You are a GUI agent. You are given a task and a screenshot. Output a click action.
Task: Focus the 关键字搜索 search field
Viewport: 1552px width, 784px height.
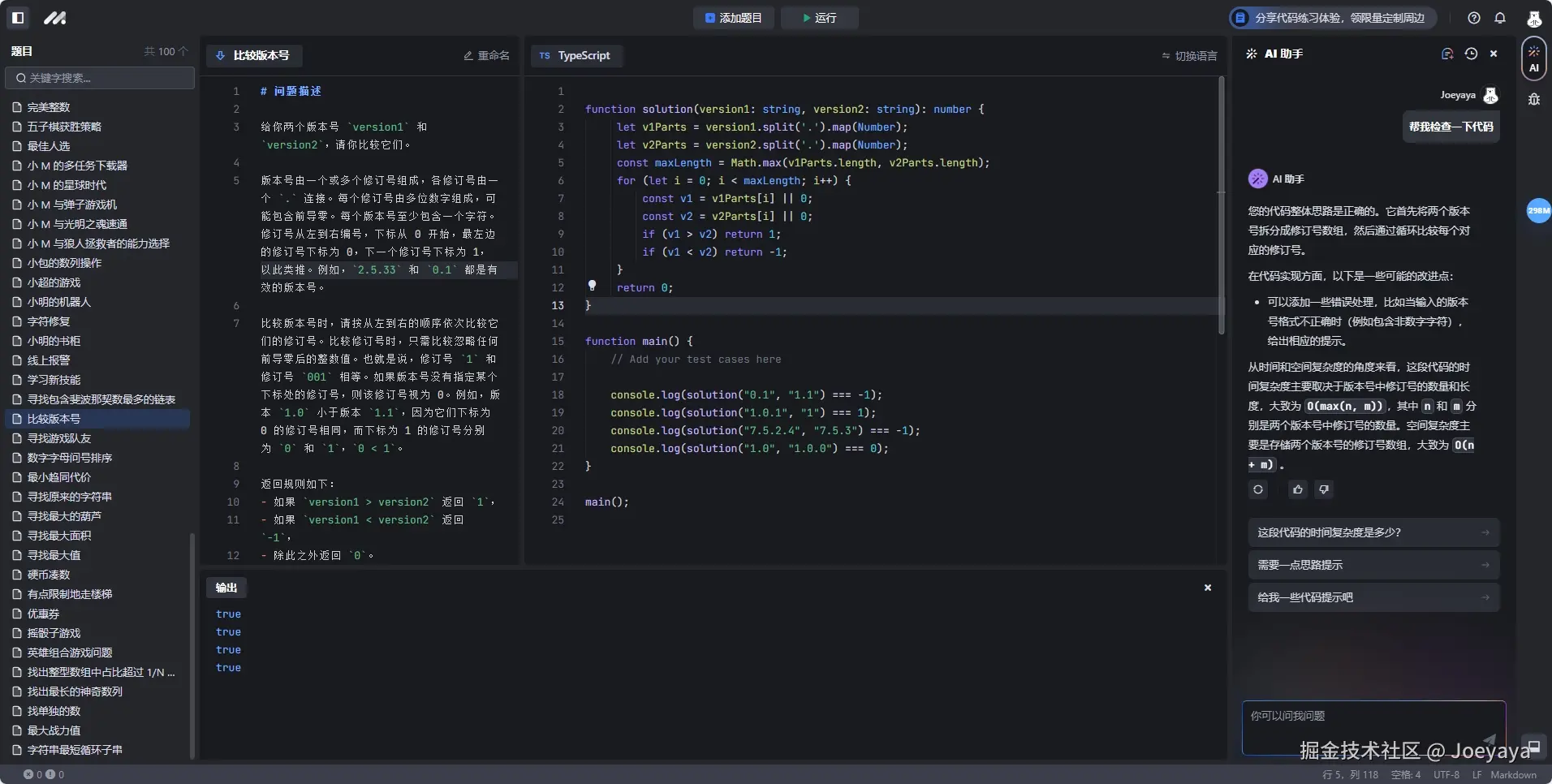101,78
